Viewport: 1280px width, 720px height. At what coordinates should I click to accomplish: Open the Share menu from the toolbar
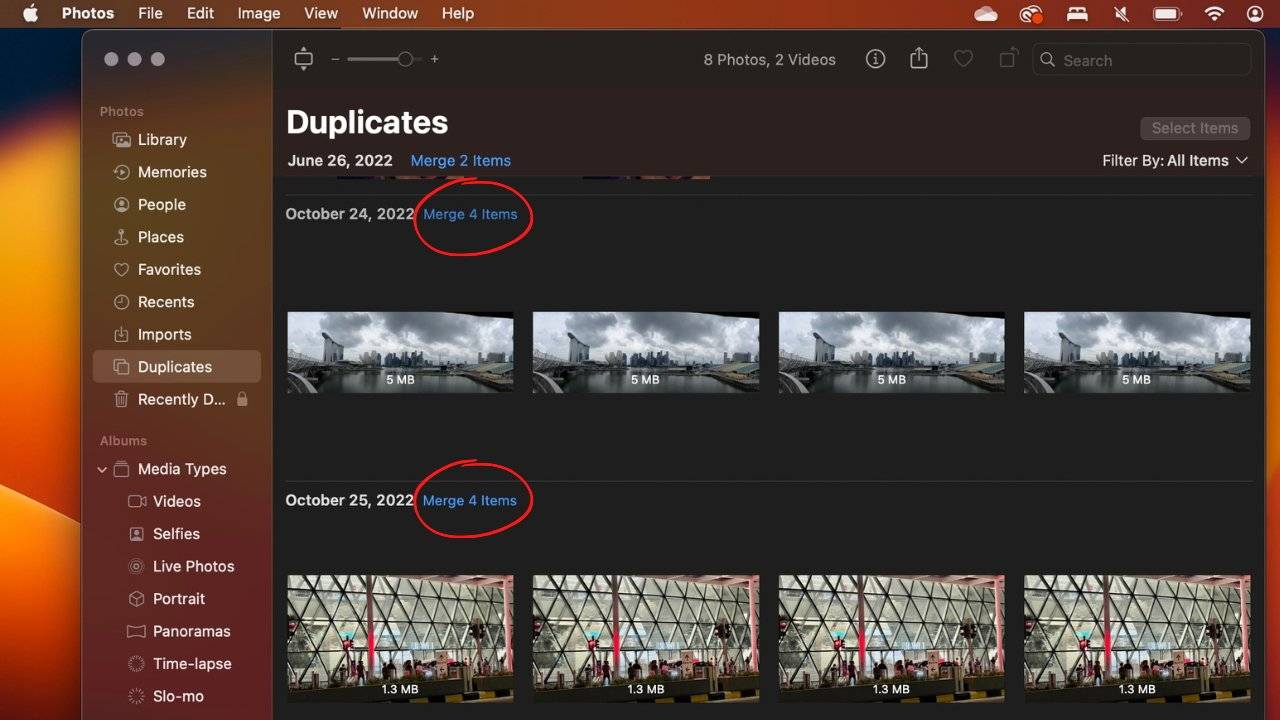coord(919,59)
